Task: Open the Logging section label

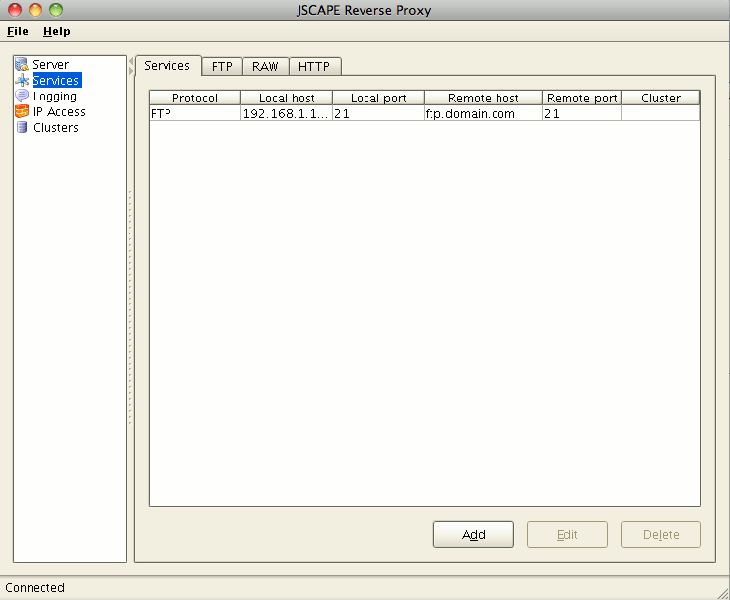Action: (x=55, y=96)
